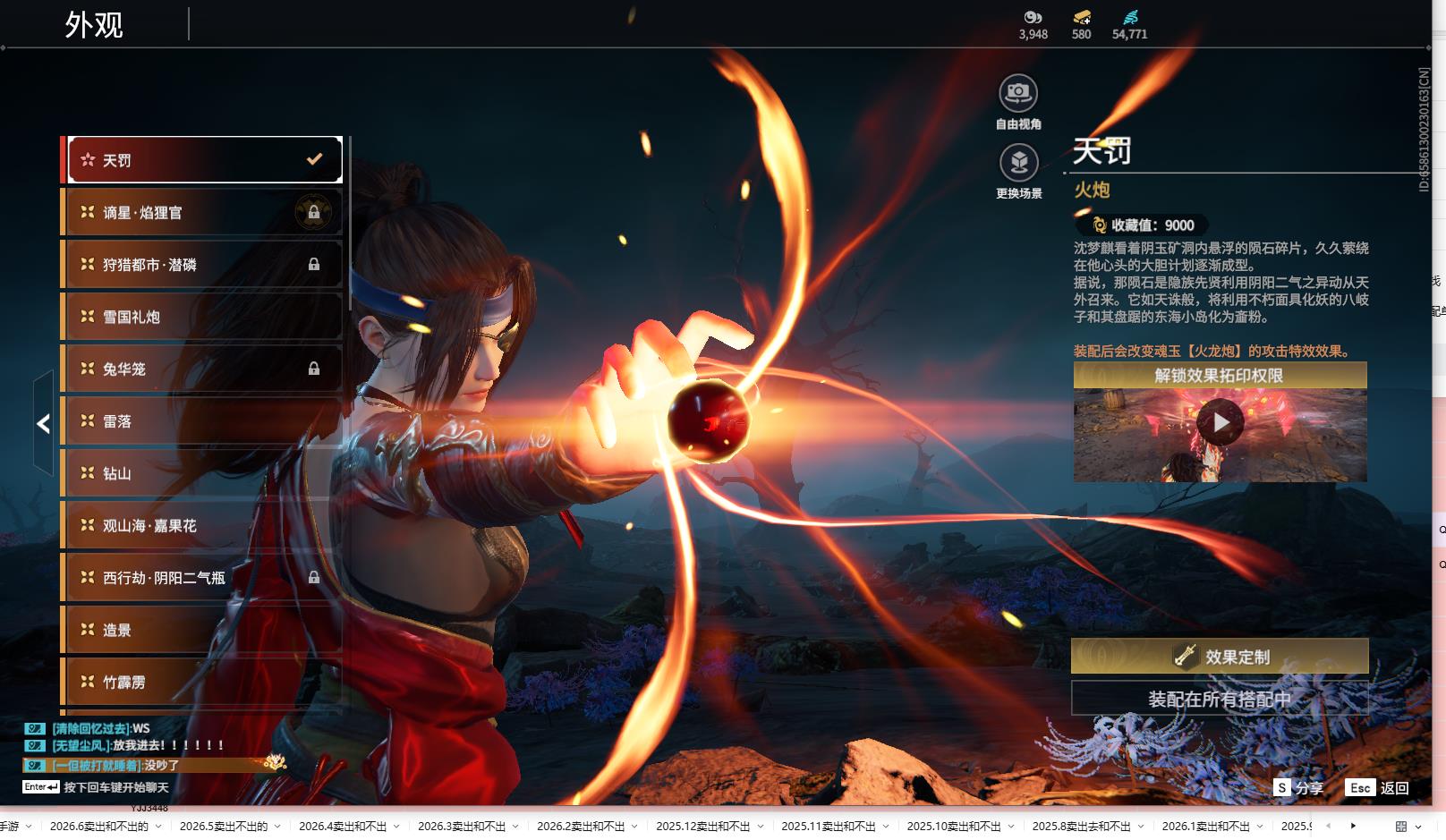Open dropdown arrow of 2026.2卖出和不出 sheet tab
Image resolution: width=1446 pixels, height=840 pixels.
coord(635,827)
